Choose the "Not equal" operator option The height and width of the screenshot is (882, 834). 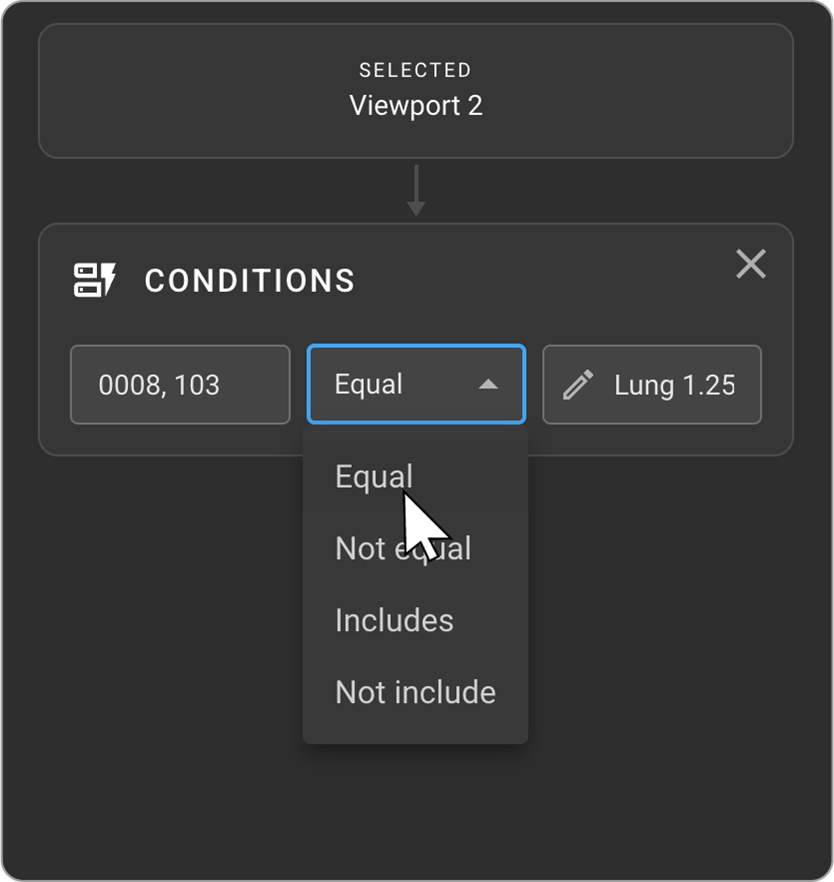(403, 549)
